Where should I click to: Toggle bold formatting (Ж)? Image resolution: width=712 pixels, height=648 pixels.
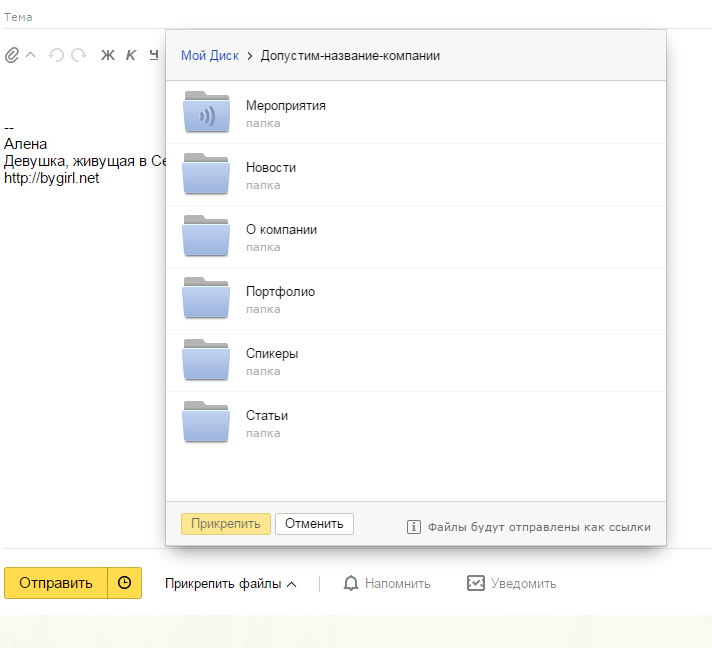coord(108,55)
